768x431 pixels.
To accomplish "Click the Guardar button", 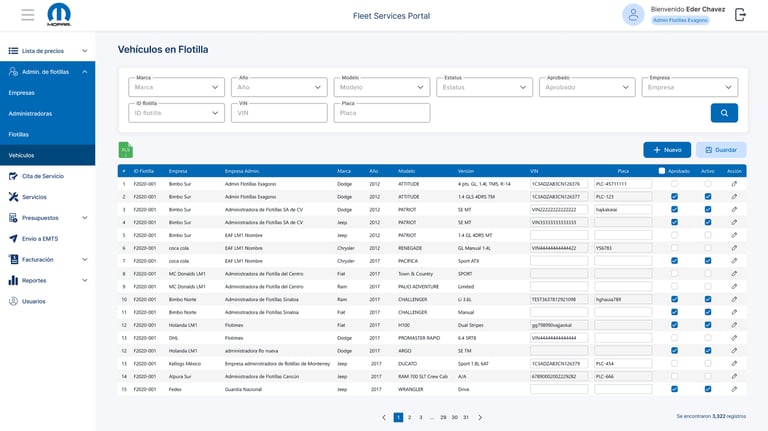I will [x=721, y=150].
